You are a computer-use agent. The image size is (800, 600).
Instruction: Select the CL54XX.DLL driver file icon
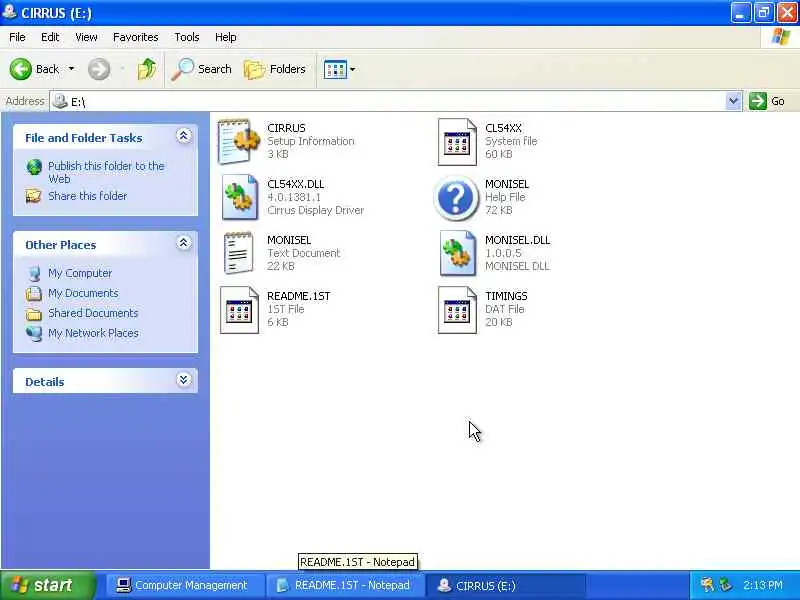pyautogui.click(x=239, y=197)
